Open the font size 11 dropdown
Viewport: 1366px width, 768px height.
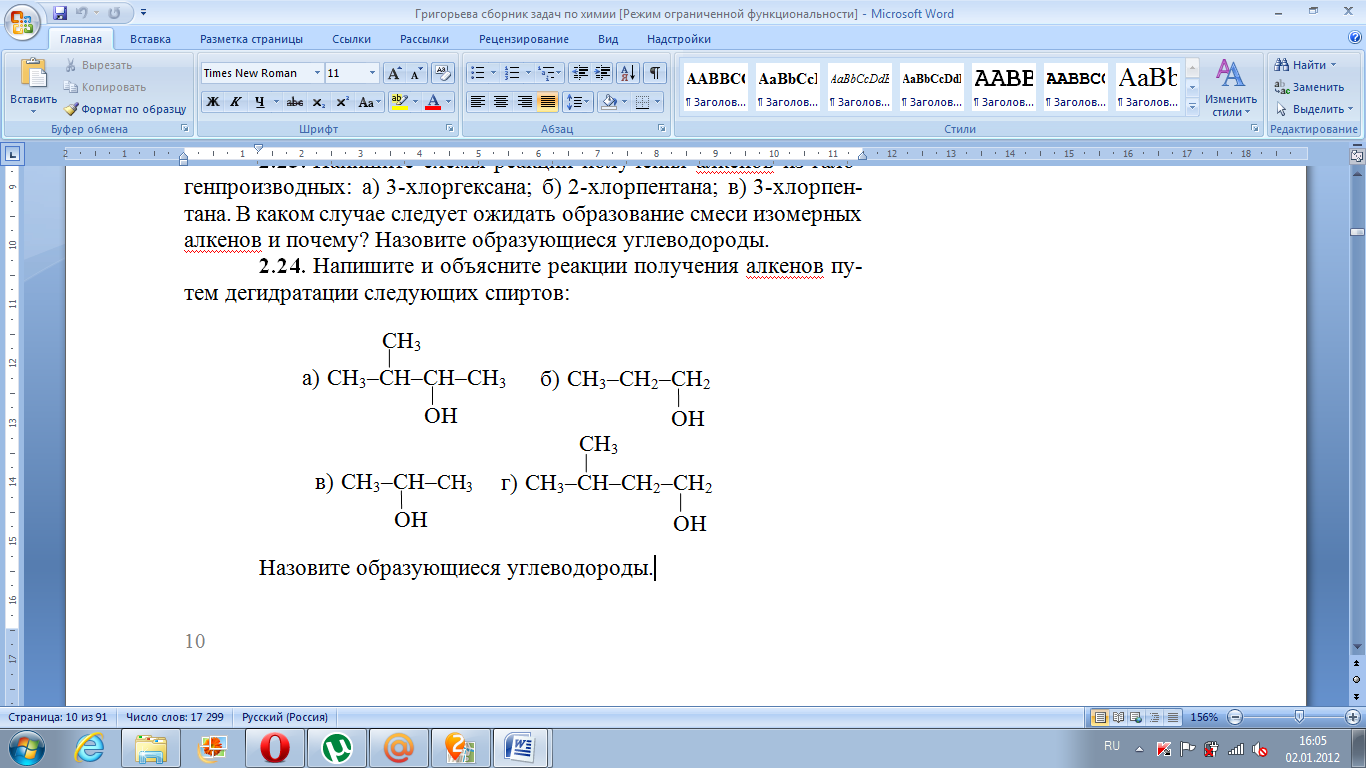click(x=373, y=73)
